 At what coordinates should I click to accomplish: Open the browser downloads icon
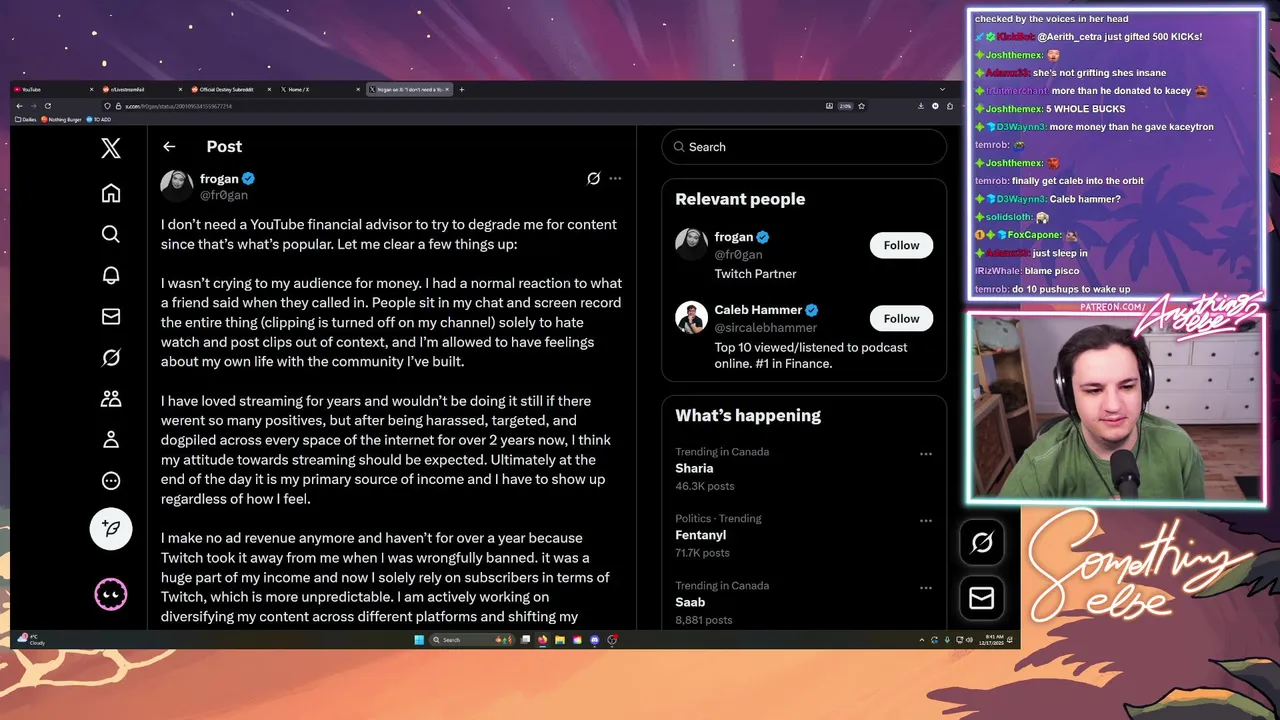[920, 106]
